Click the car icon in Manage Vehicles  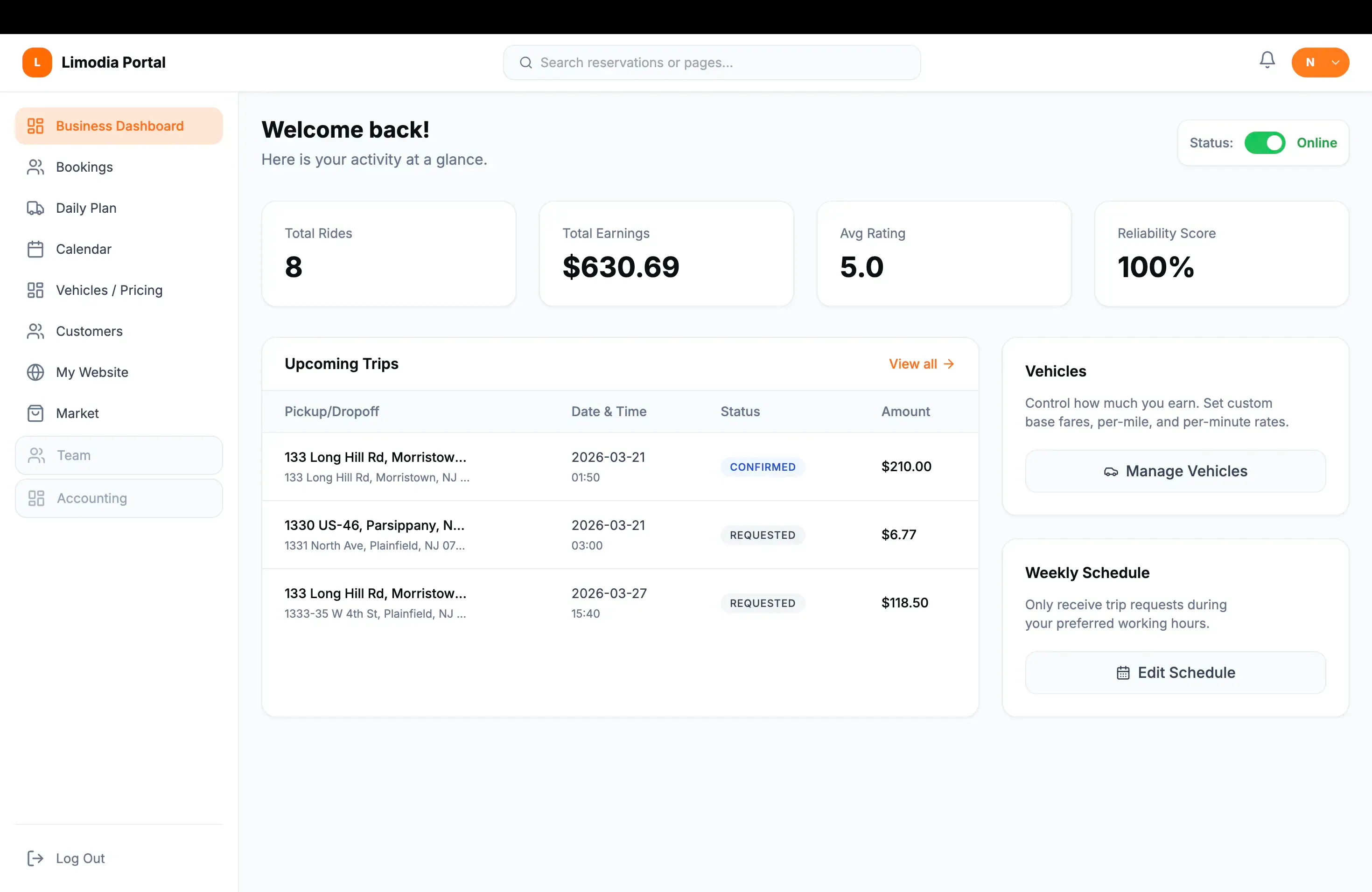1111,471
